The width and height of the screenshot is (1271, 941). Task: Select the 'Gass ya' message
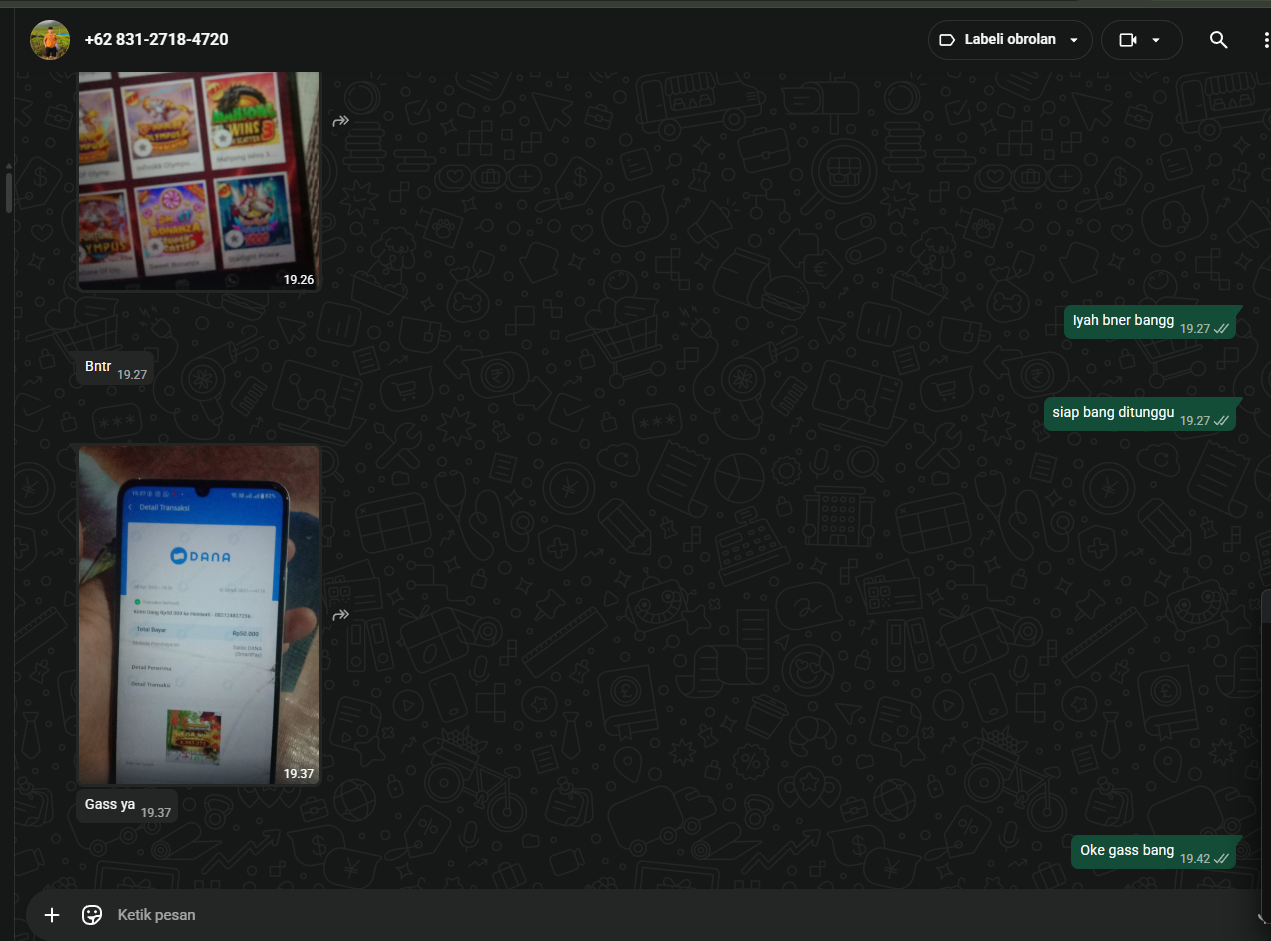tap(128, 806)
